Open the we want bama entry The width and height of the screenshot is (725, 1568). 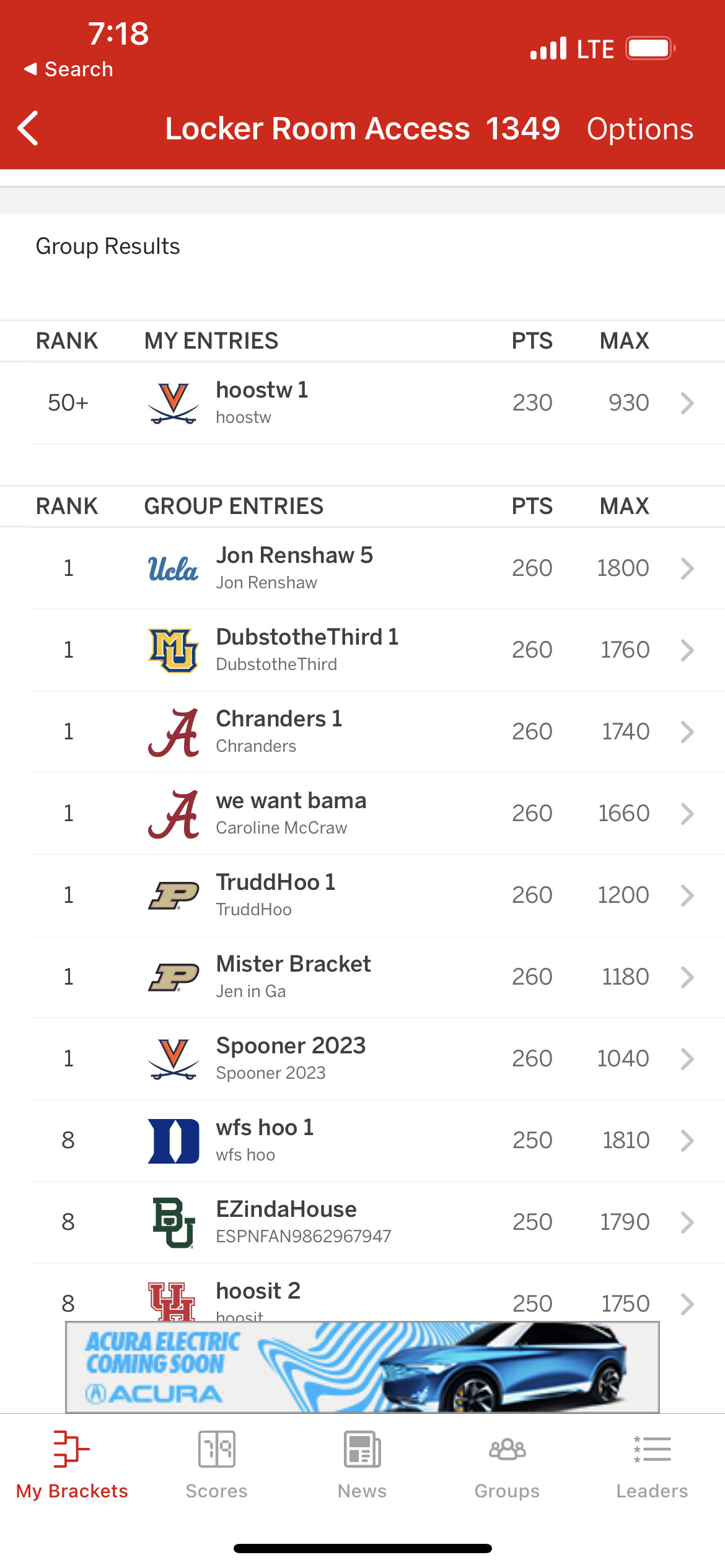tap(291, 812)
